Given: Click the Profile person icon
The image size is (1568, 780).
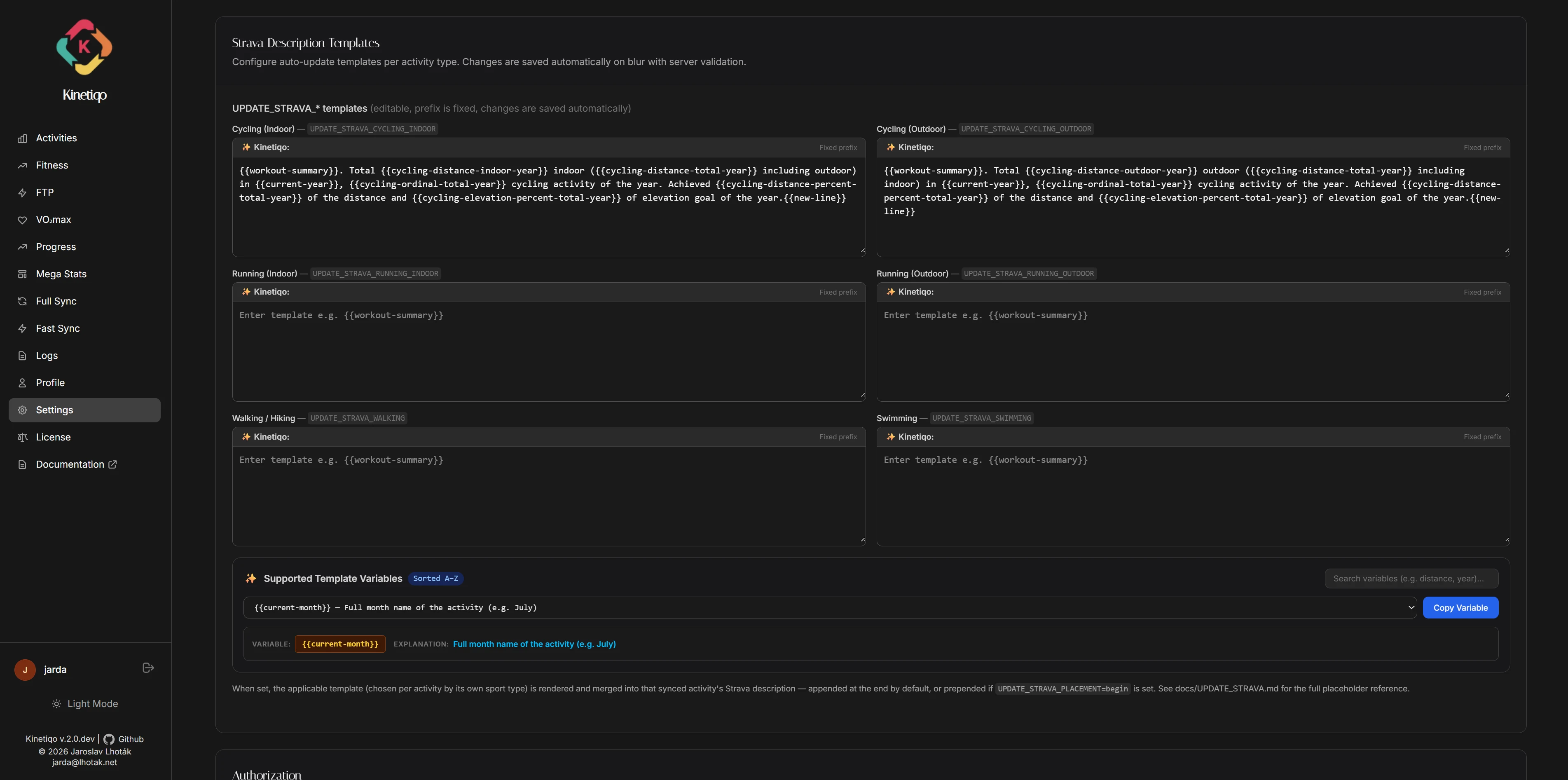Looking at the screenshot, I should coord(23,383).
